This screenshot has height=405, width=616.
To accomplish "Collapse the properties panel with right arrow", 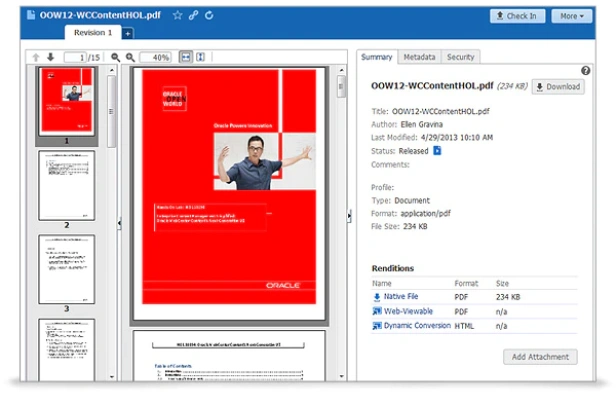I will point(349,216).
